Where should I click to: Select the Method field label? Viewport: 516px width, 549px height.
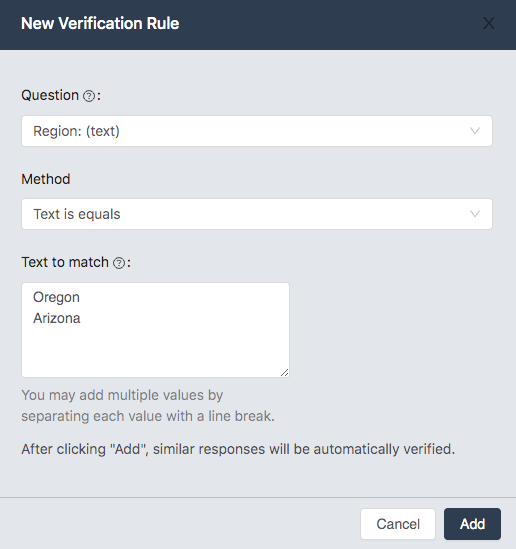pyautogui.click(x=46, y=179)
